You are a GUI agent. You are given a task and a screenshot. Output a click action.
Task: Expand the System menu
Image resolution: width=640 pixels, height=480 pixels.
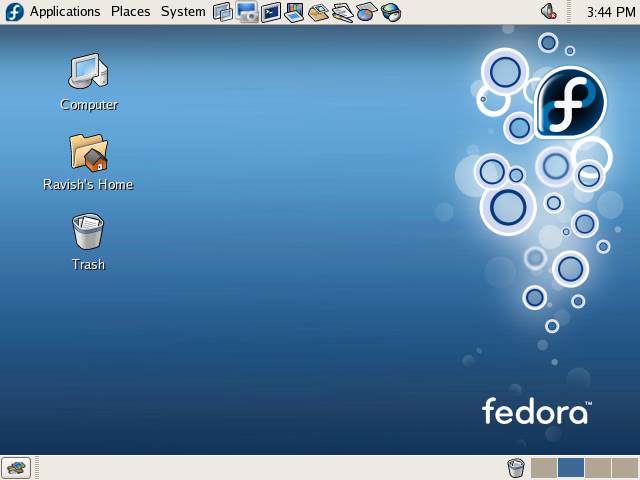point(183,12)
